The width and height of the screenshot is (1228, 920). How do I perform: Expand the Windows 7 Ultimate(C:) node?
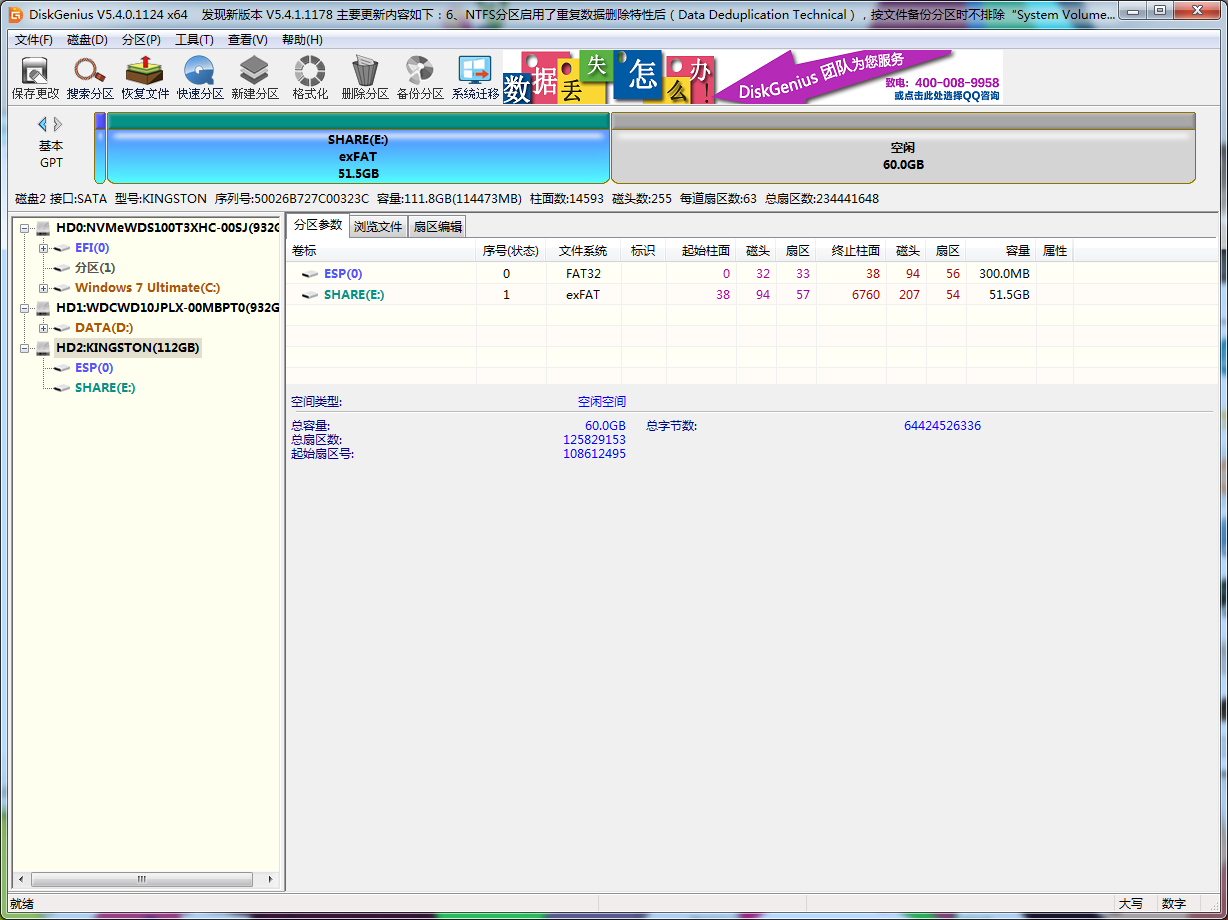point(44,288)
